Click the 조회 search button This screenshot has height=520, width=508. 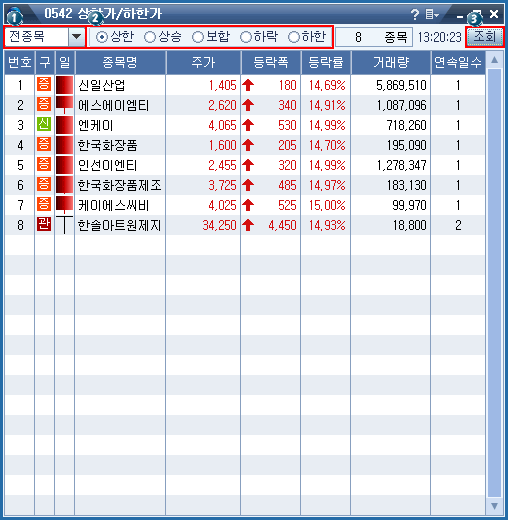(484, 37)
